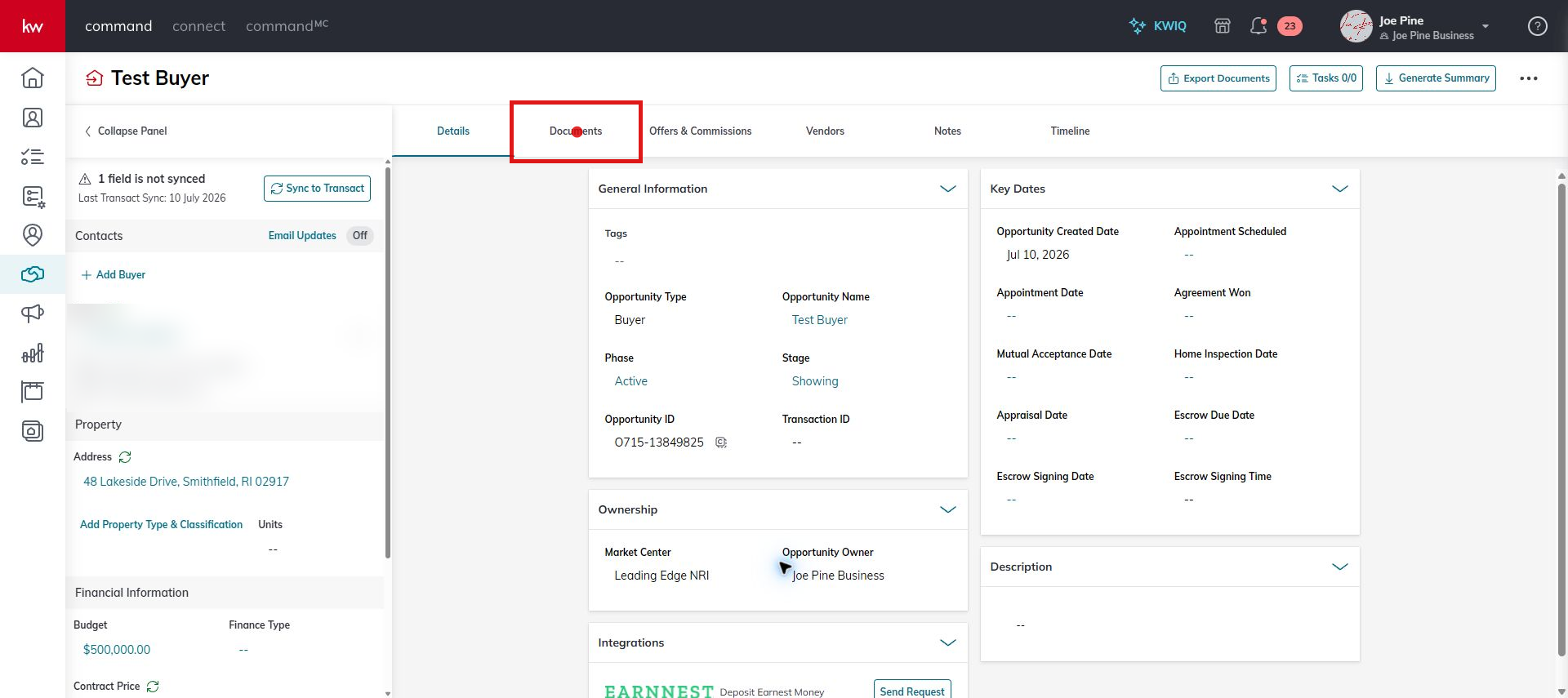Collapse the left panel
This screenshot has width=1568, height=698.
(126, 131)
